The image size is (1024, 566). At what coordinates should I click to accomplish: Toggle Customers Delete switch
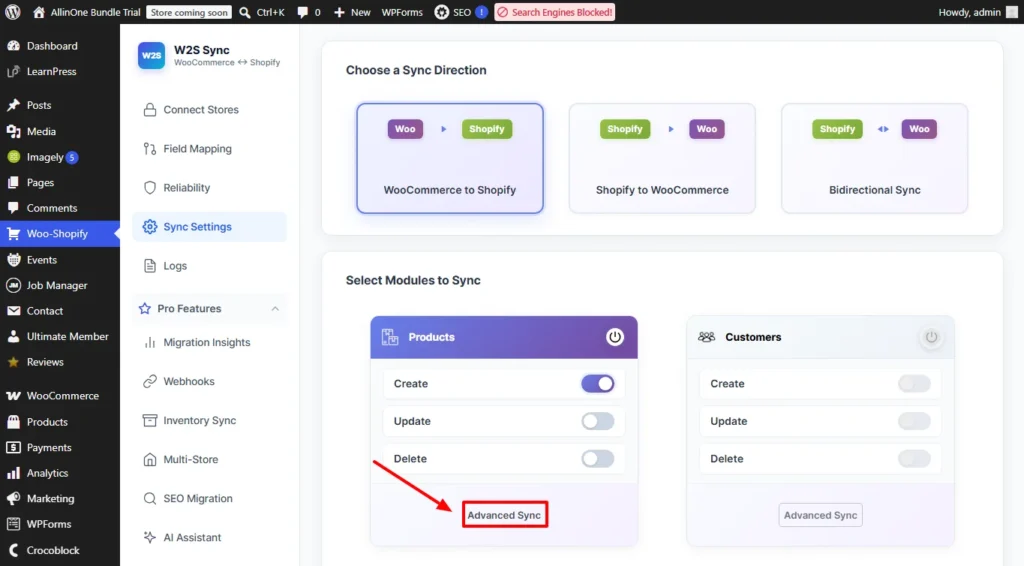914,458
